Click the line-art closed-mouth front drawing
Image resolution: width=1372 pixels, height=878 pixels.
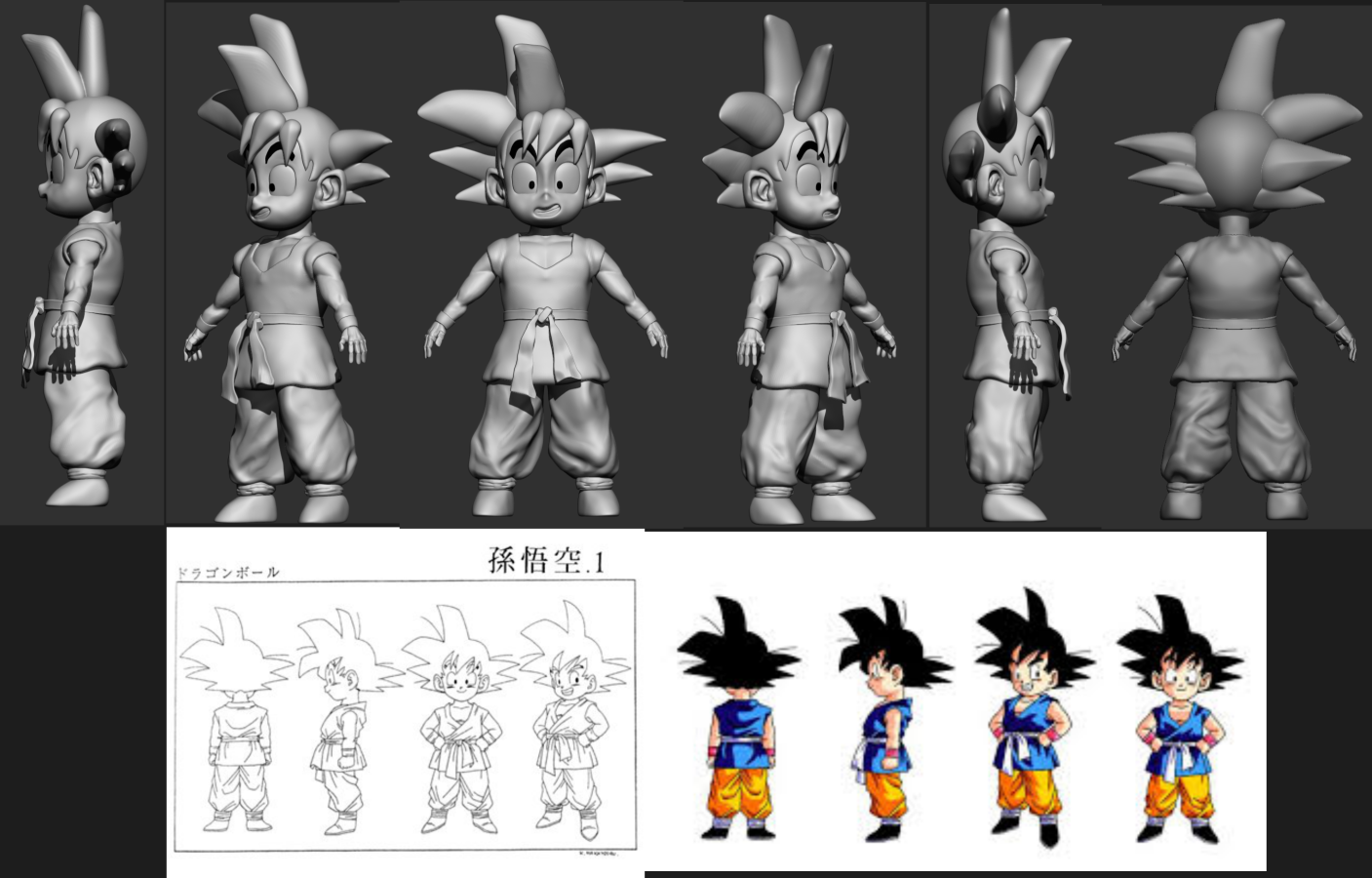point(460,720)
